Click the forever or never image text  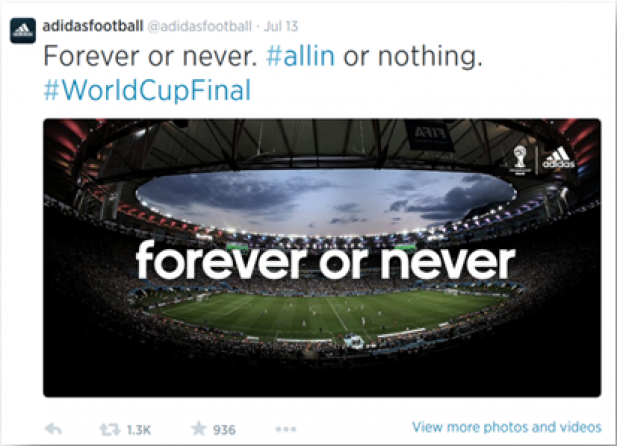click(325, 260)
